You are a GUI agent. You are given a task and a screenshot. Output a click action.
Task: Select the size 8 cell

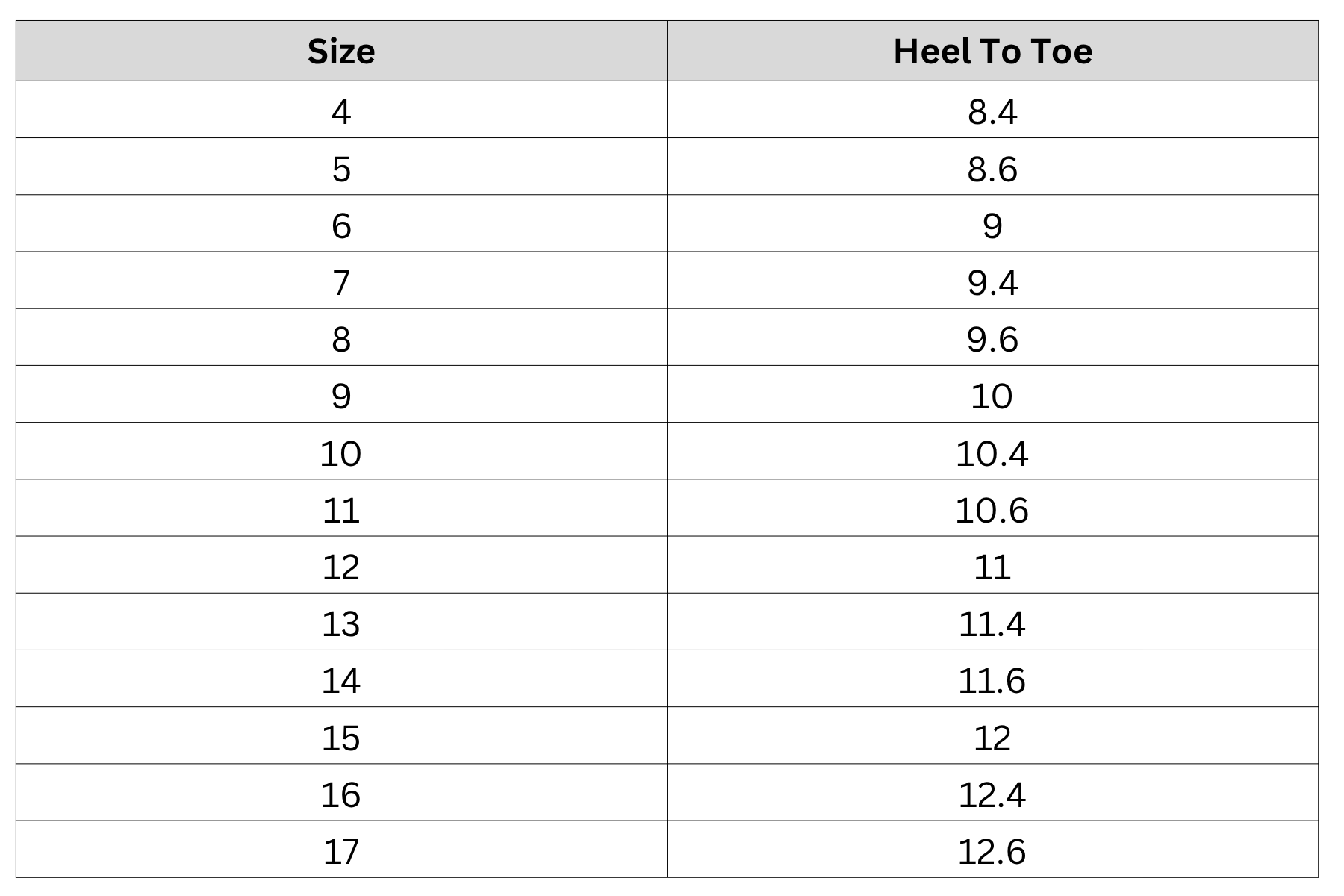click(341, 337)
